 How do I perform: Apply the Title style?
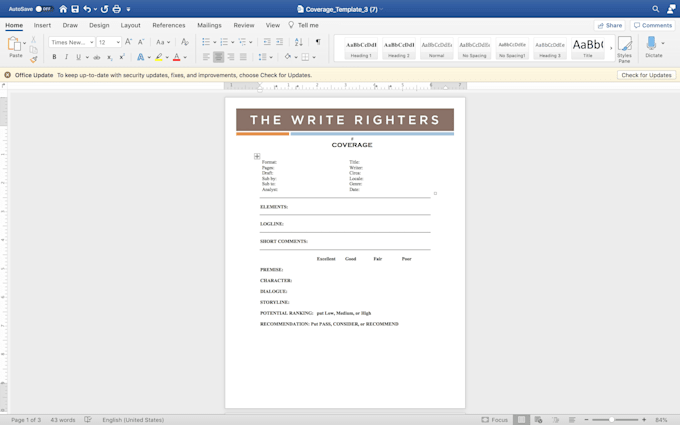coord(588,48)
